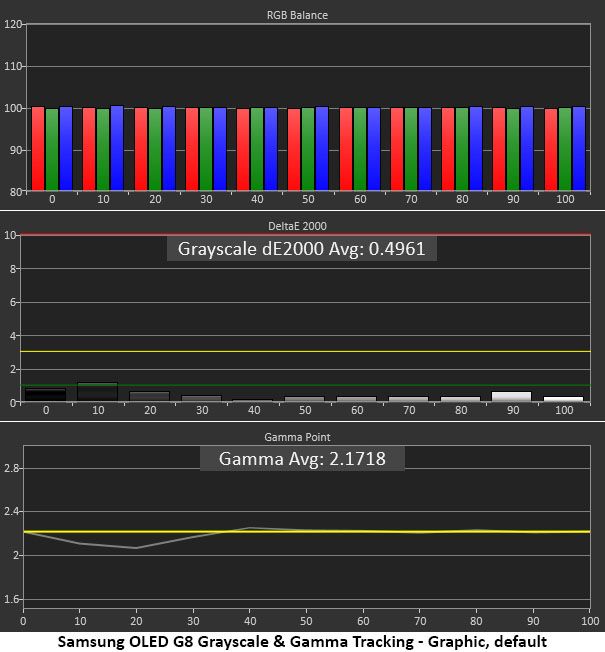Click the 120 label on RGB Balance axis
Image resolution: width=605 pixels, height=652 pixels.
point(12,24)
